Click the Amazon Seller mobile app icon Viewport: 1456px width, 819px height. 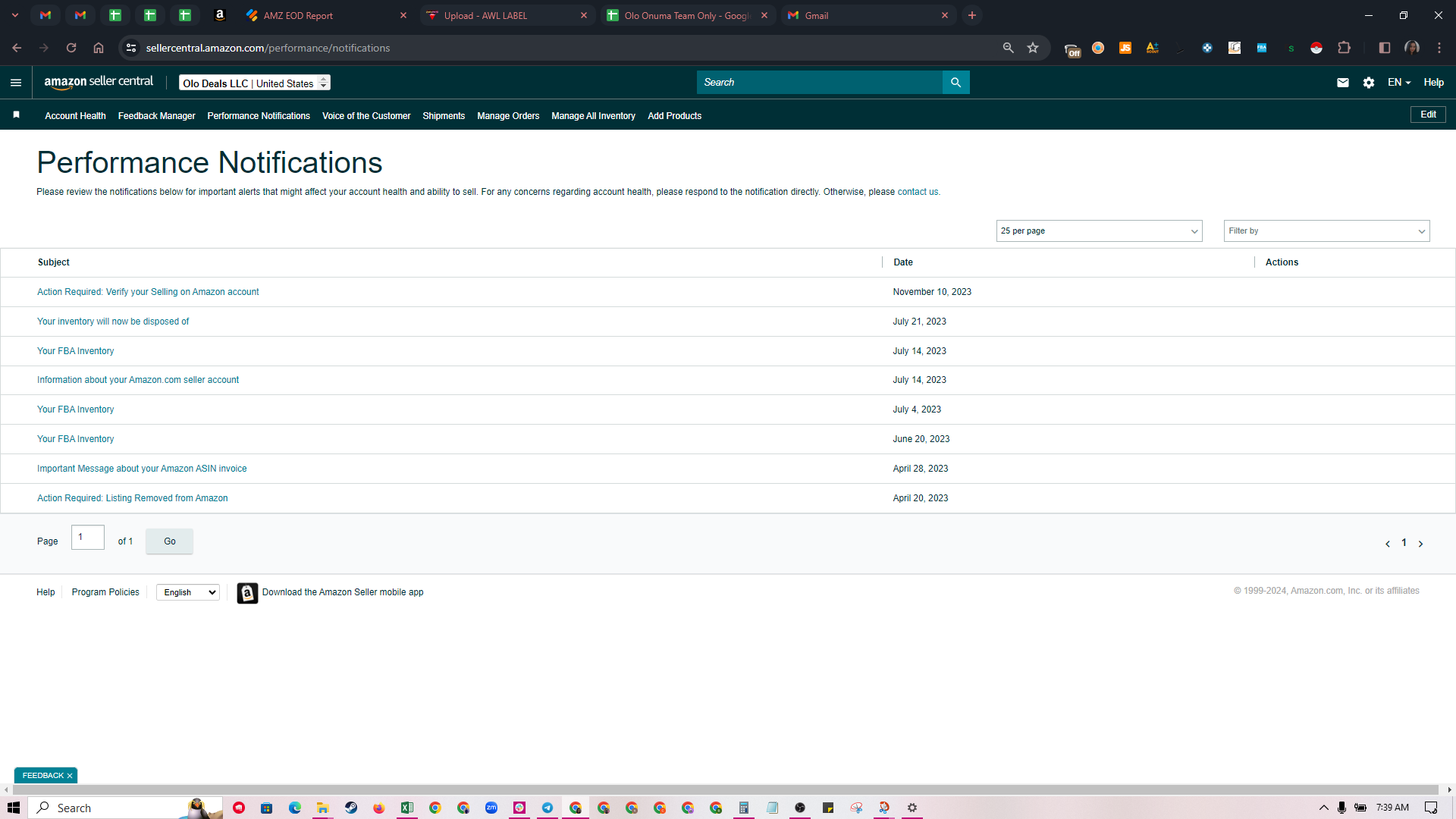tap(247, 593)
